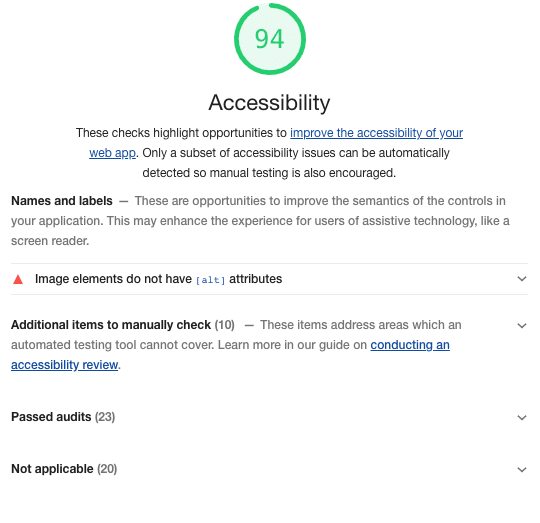Click the Accessibility category title
Image resolution: width=540 pixels, height=523 pixels.
tap(269, 103)
